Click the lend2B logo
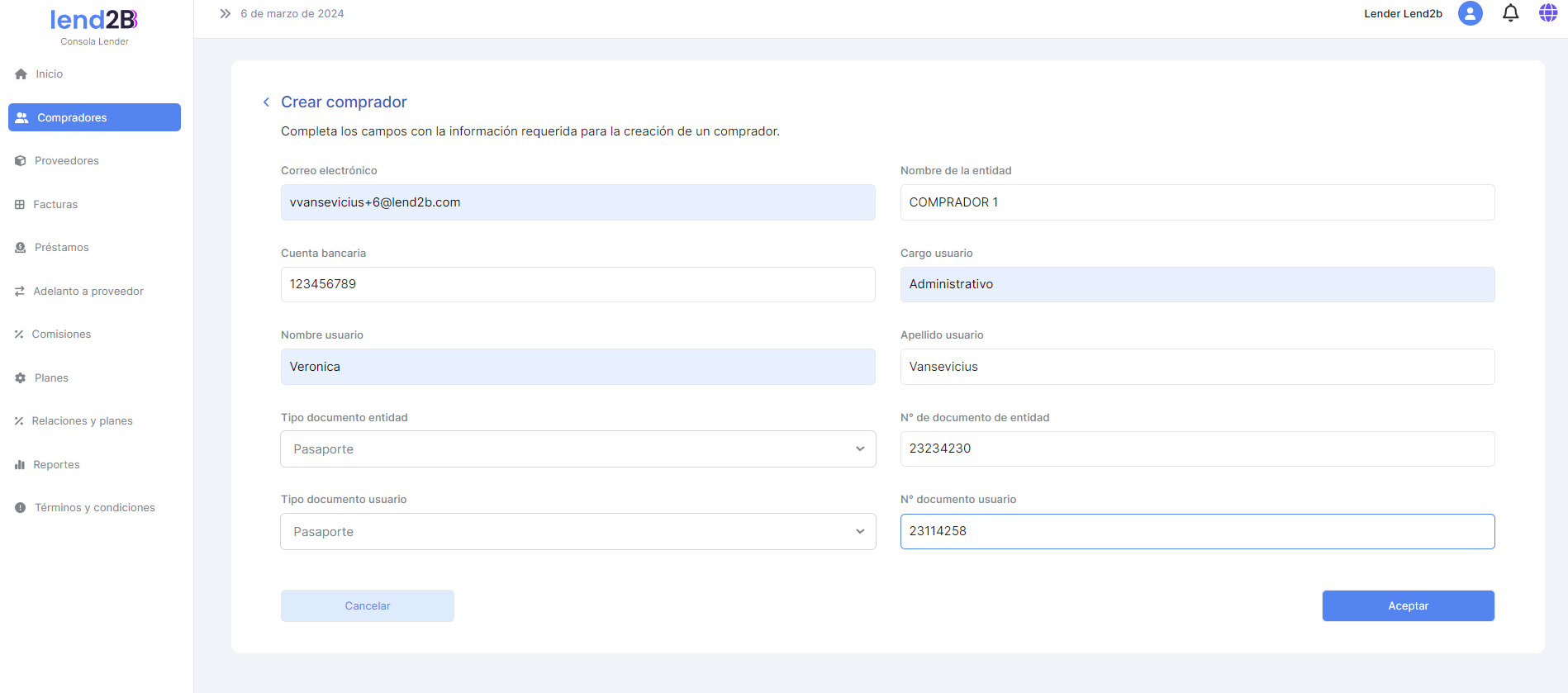 pos(94,20)
